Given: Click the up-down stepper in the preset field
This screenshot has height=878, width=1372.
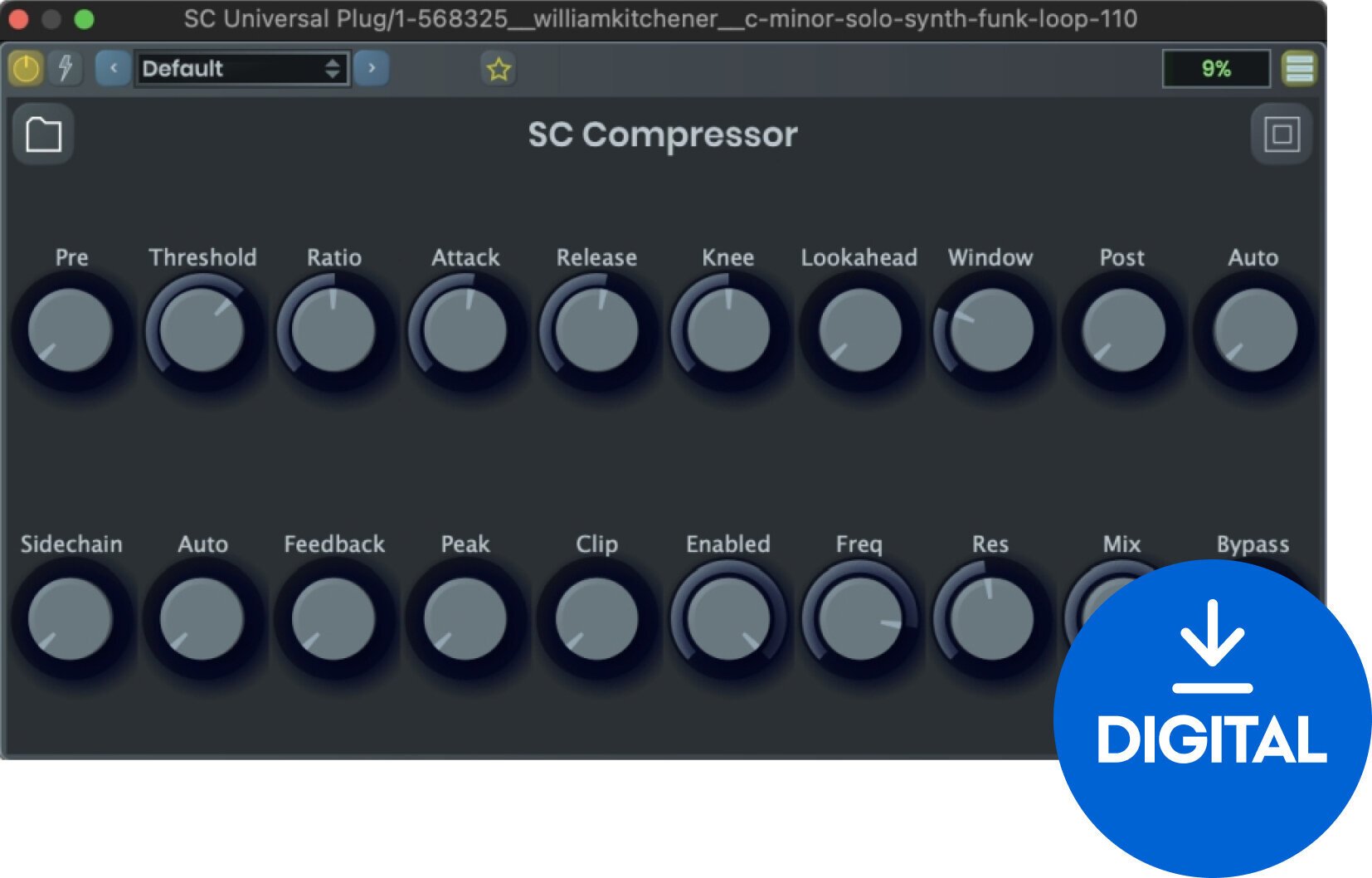Looking at the screenshot, I should coord(332,69).
